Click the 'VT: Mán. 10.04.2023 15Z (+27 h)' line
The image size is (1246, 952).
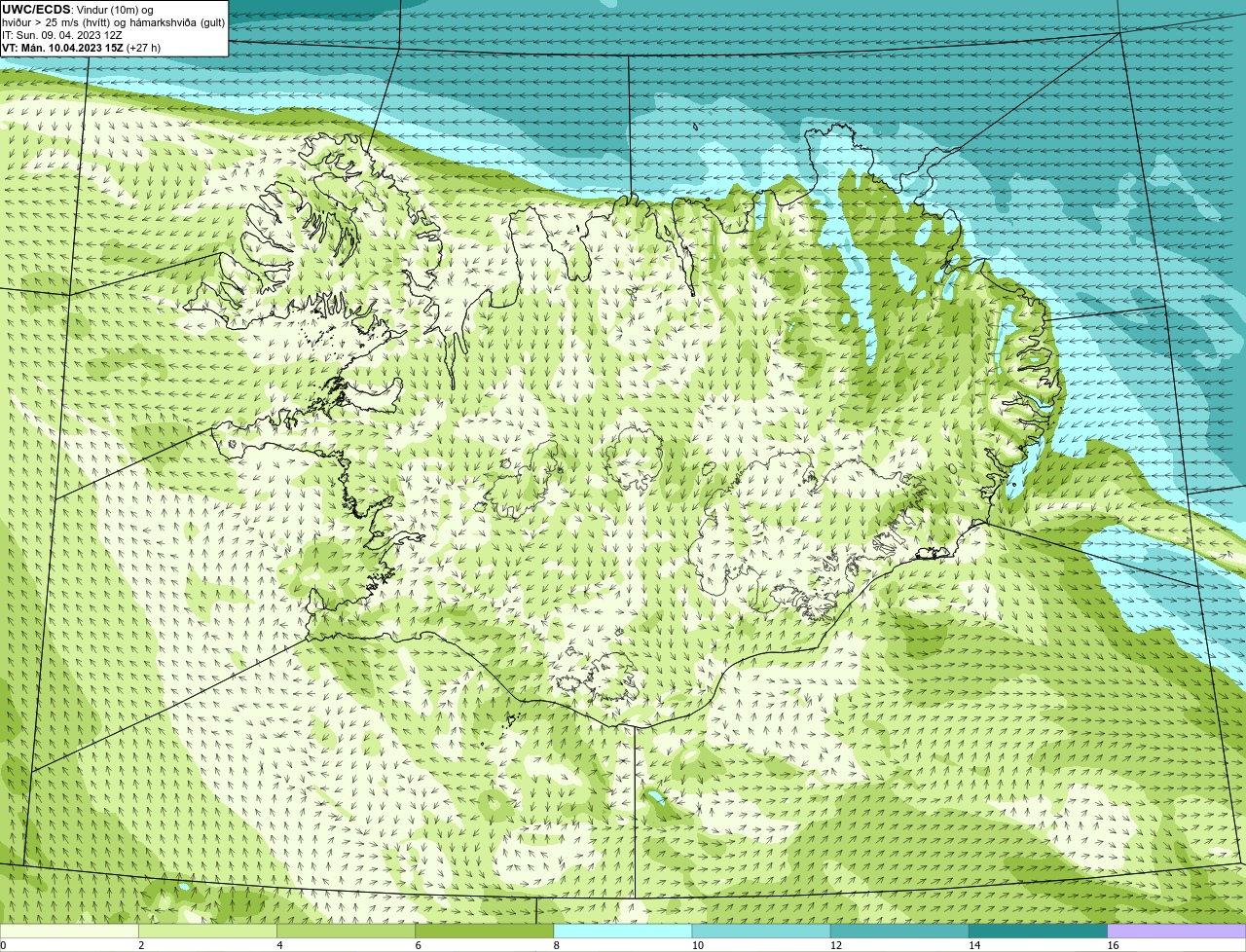click(82, 48)
